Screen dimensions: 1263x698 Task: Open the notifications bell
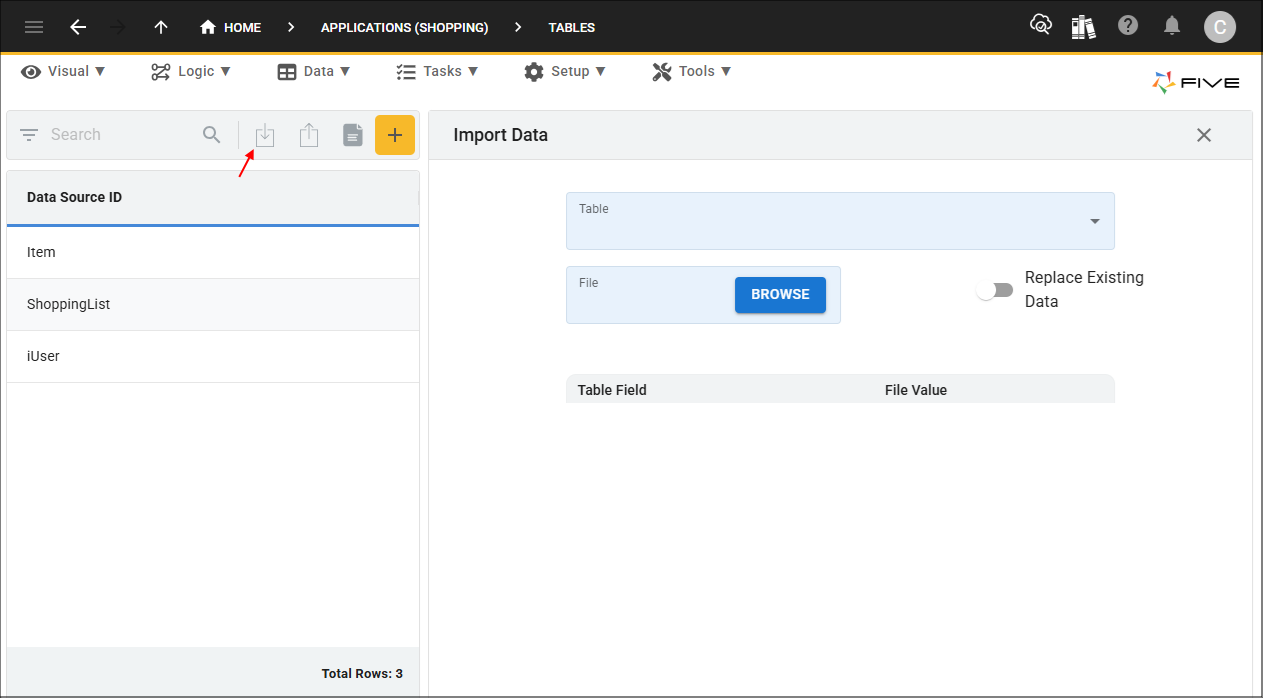[1172, 26]
